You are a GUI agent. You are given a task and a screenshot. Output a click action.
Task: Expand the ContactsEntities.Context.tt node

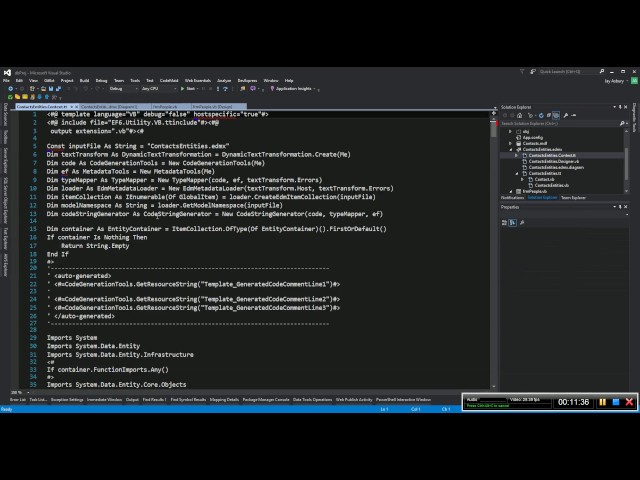[x=516, y=156]
